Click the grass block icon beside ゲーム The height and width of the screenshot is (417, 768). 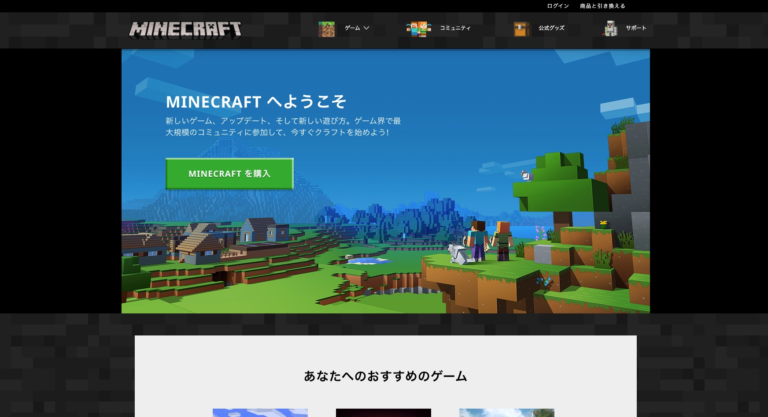(327, 29)
